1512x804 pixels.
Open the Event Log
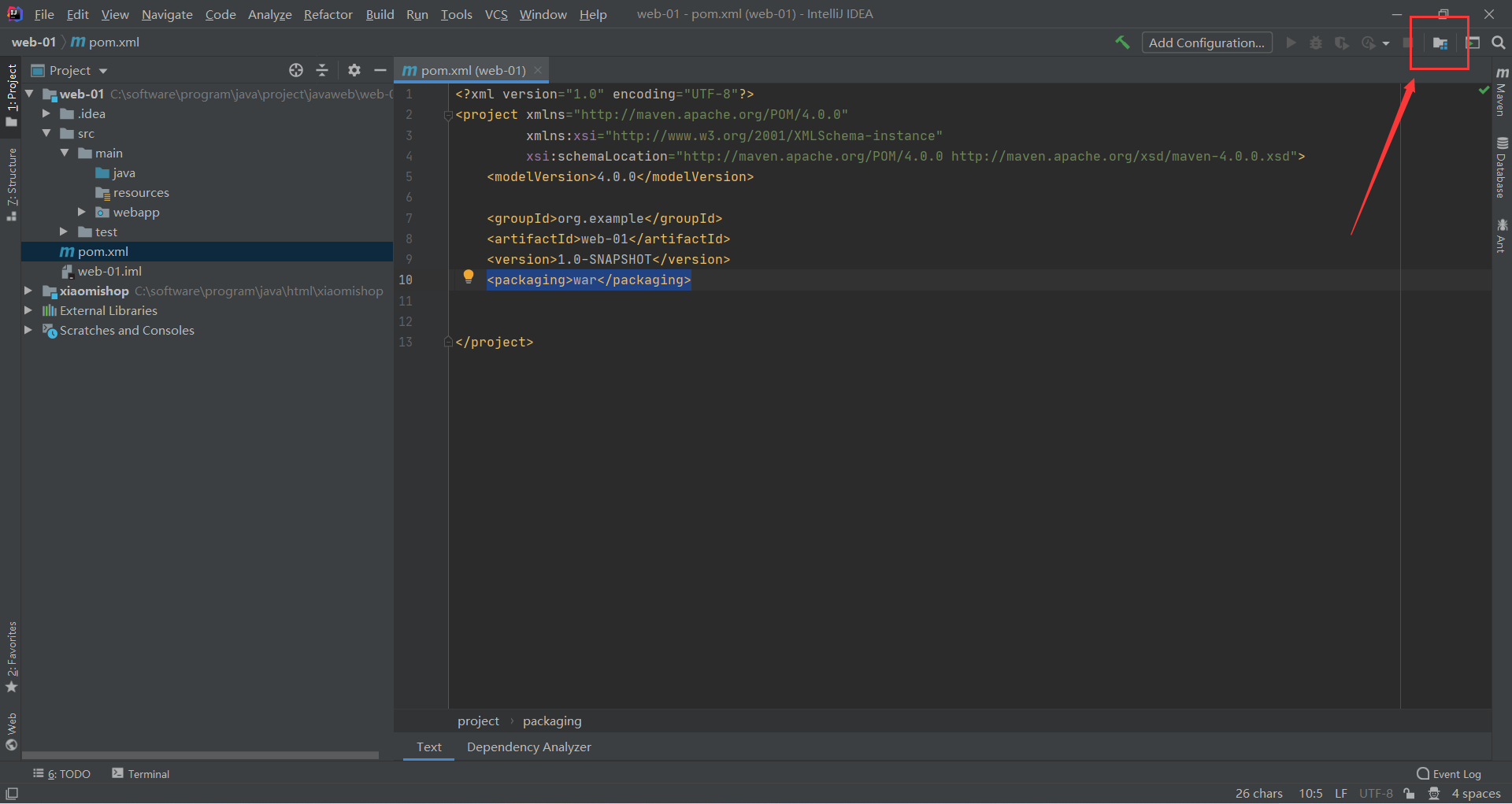(x=1455, y=773)
